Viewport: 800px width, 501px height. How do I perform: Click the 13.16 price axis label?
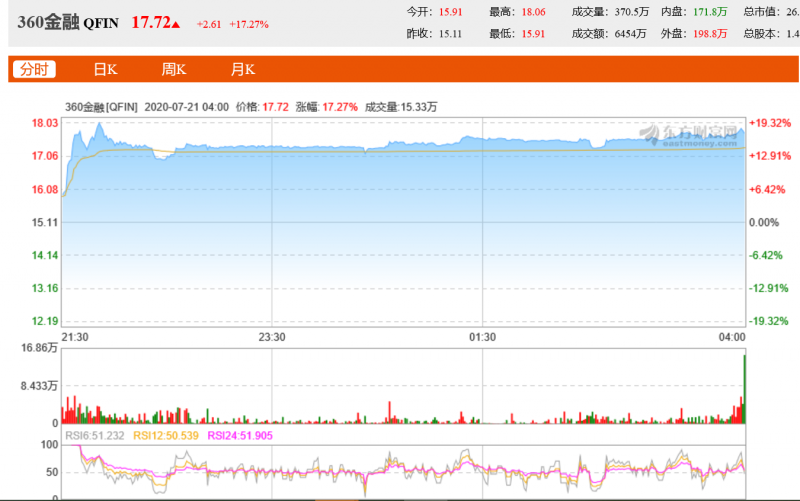click(x=45, y=288)
